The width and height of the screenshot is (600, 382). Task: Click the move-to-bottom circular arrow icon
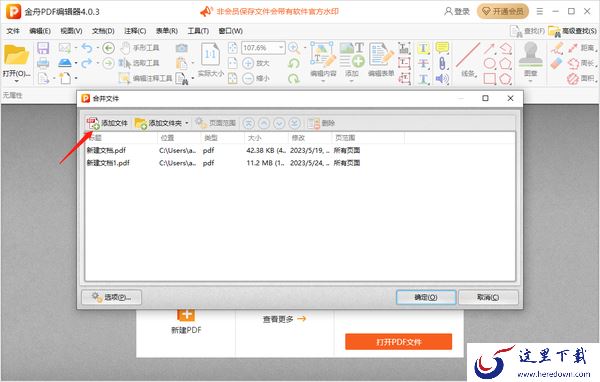[x=294, y=123]
